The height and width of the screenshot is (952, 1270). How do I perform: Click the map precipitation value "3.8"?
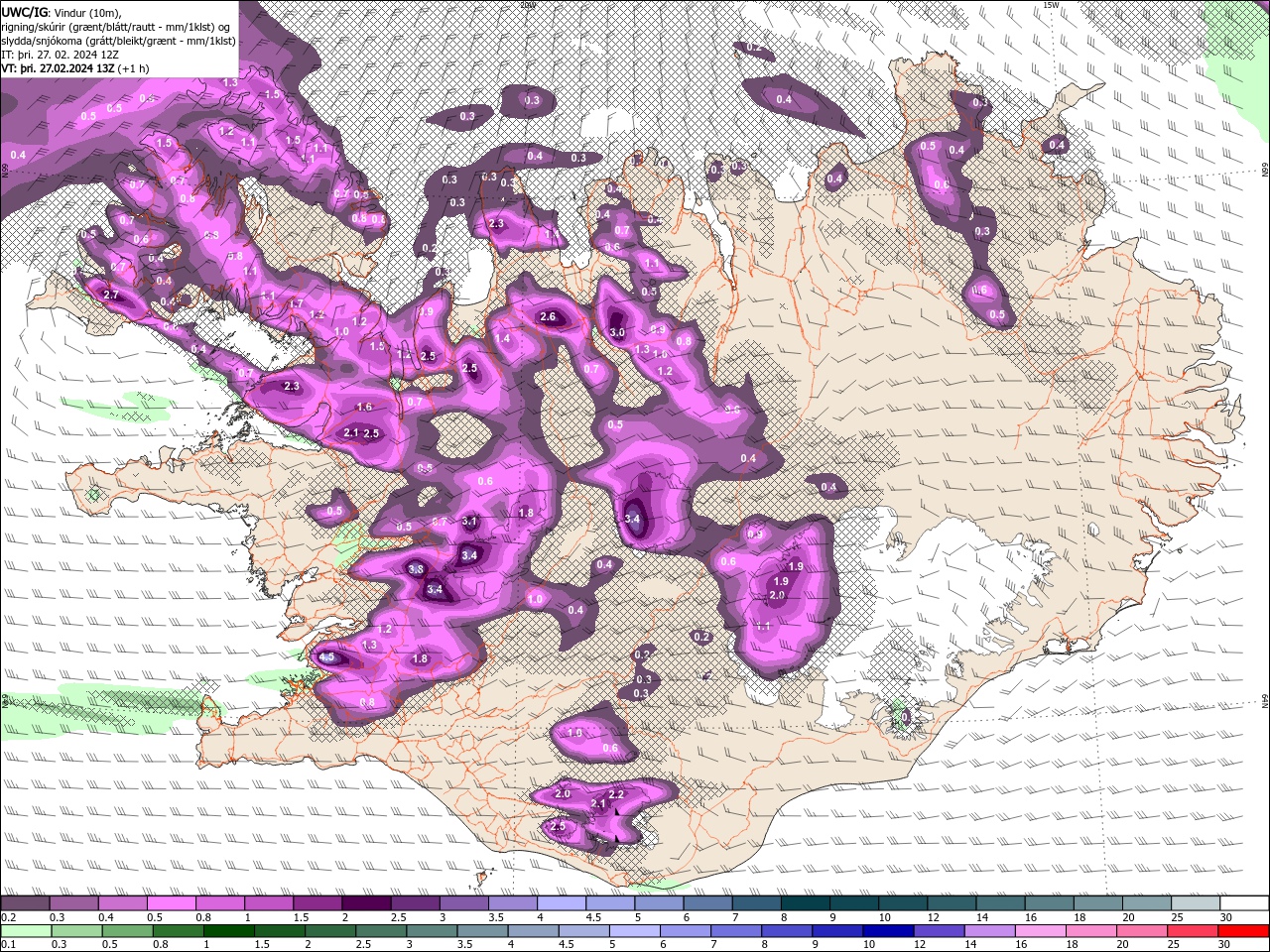click(x=417, y=569)
